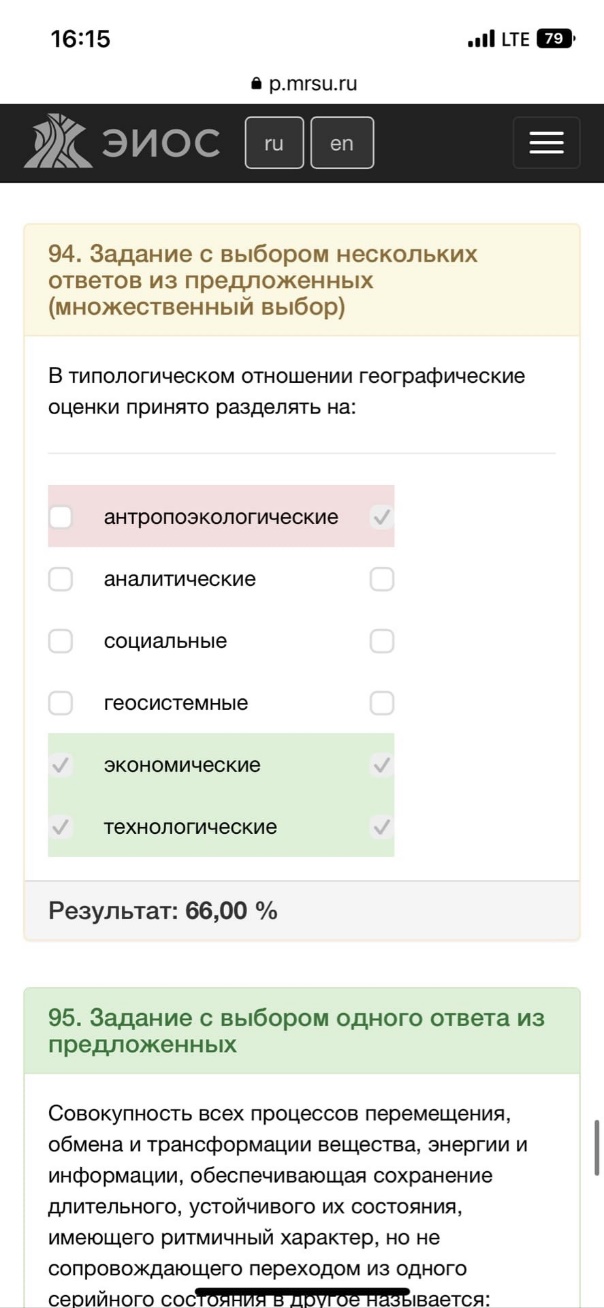
Task: Tick the left checkbox for антропоэкологические
Action: coord(61,517)
